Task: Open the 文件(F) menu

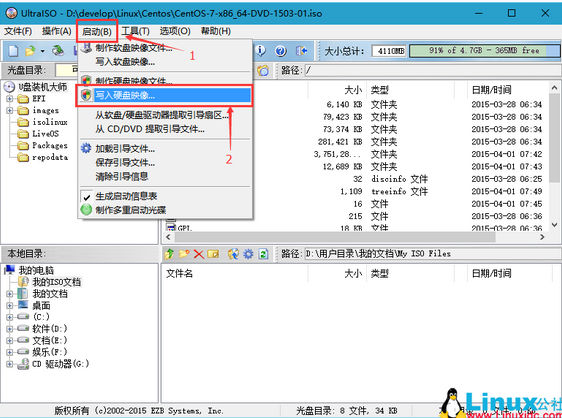Action: pos(18,31)
